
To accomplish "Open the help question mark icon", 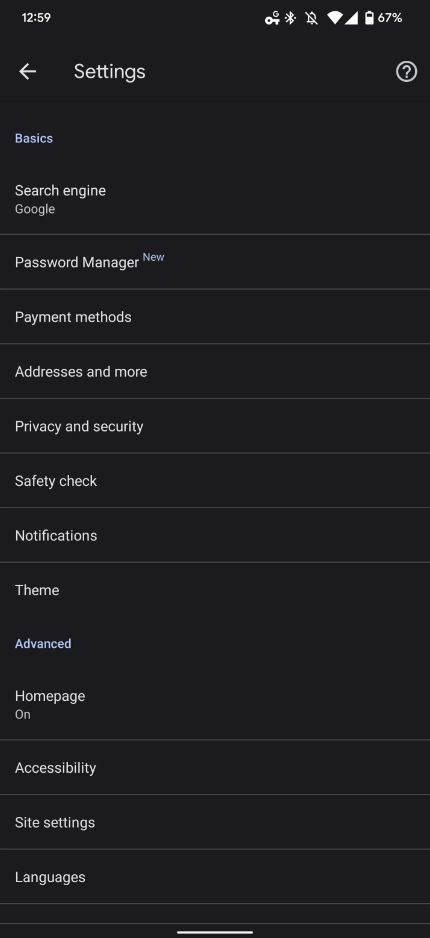I will pos(406,72).
